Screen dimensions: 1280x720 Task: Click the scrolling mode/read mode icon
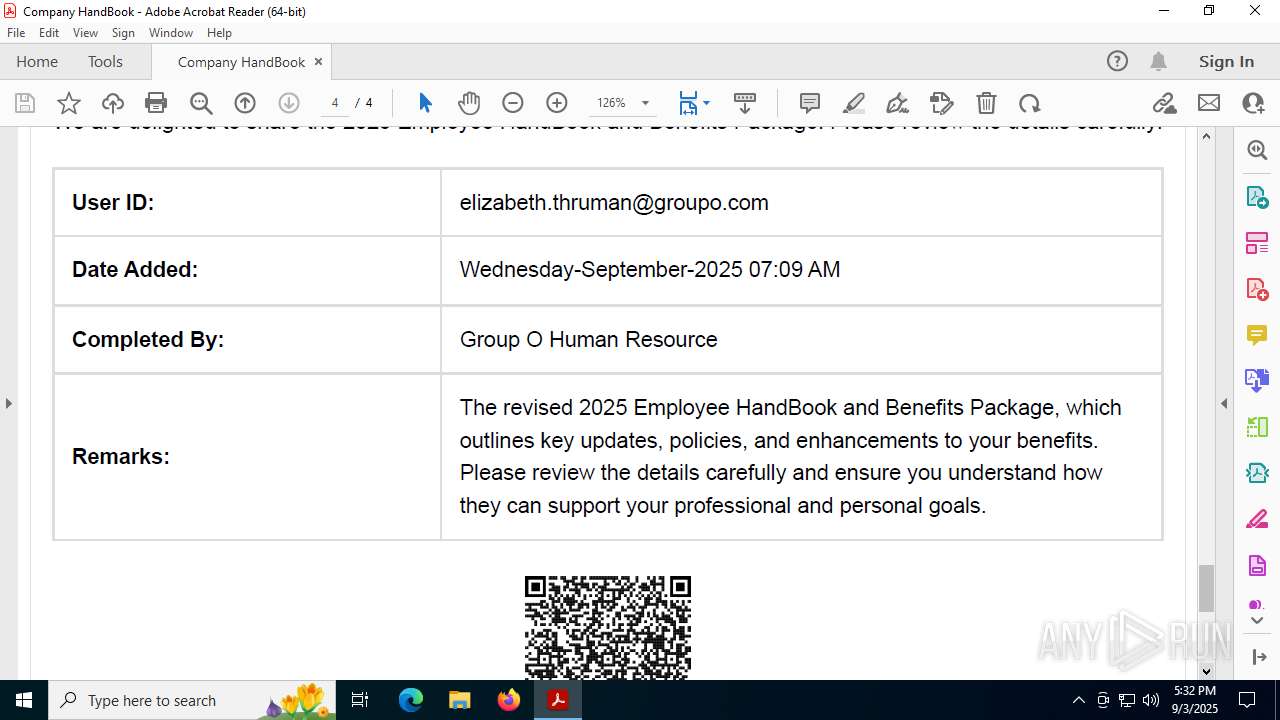coord(745,103)
